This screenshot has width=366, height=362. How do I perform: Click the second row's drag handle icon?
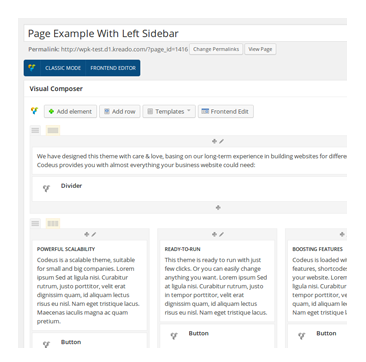[35, 223]
